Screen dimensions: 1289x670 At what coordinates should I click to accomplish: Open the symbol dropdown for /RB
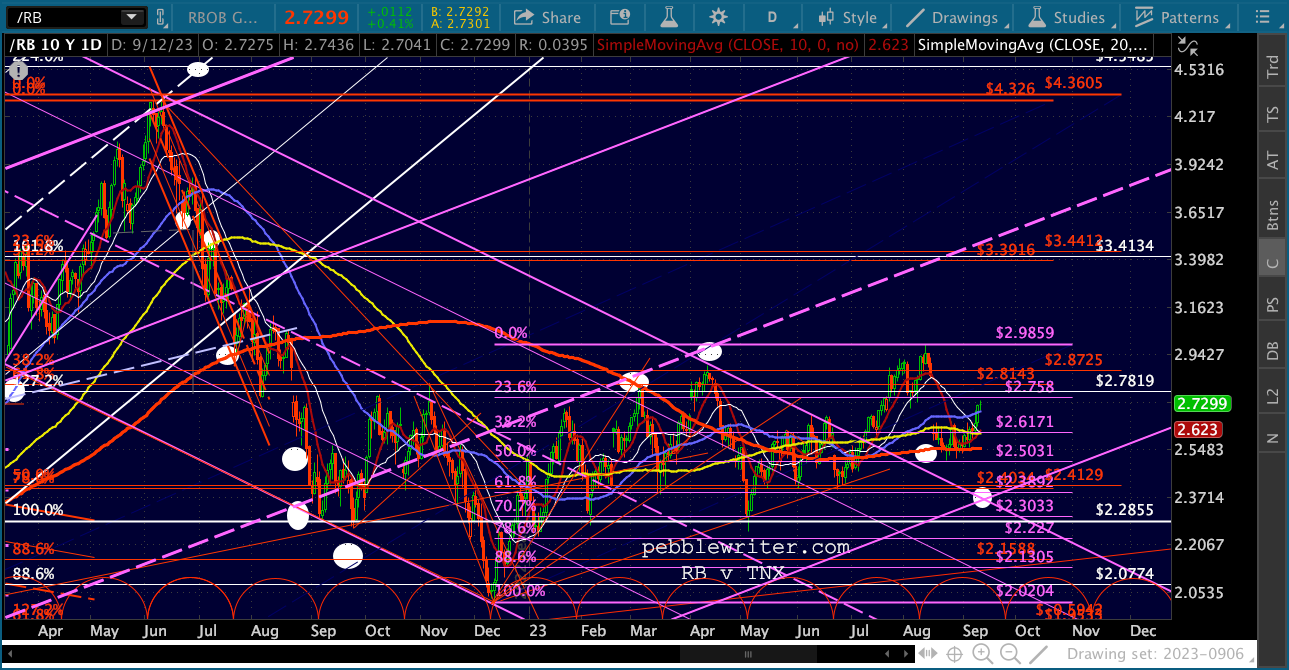coord(131,17)
